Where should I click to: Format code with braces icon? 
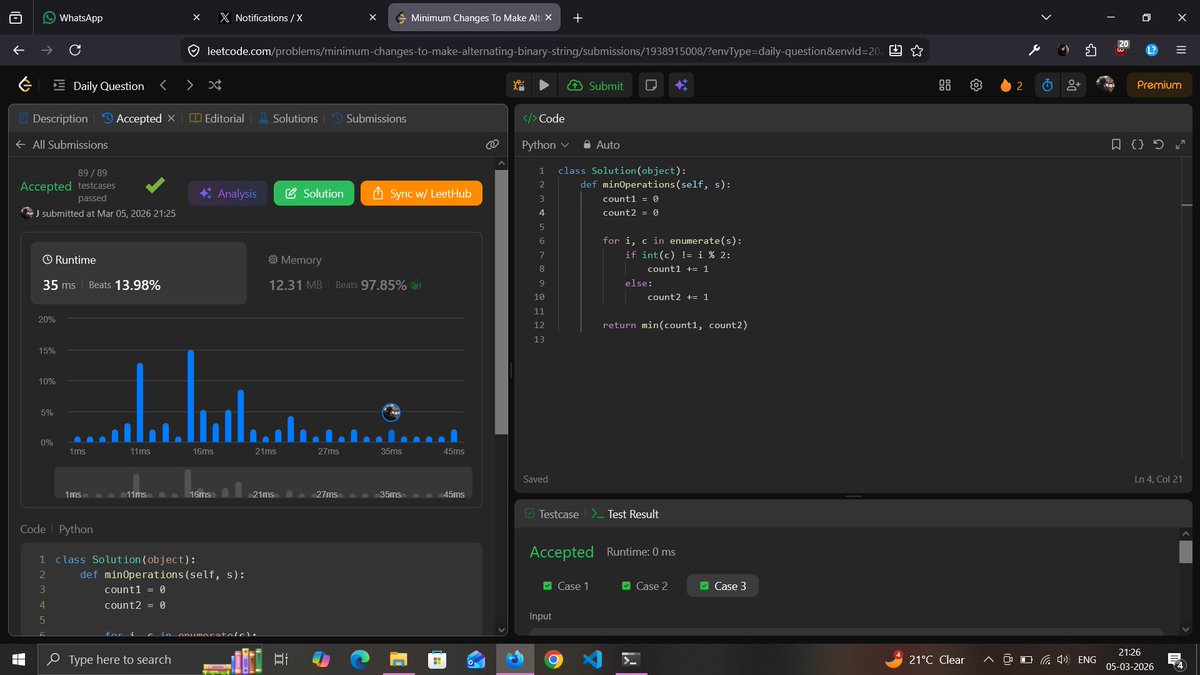(x=1137, y=145)
